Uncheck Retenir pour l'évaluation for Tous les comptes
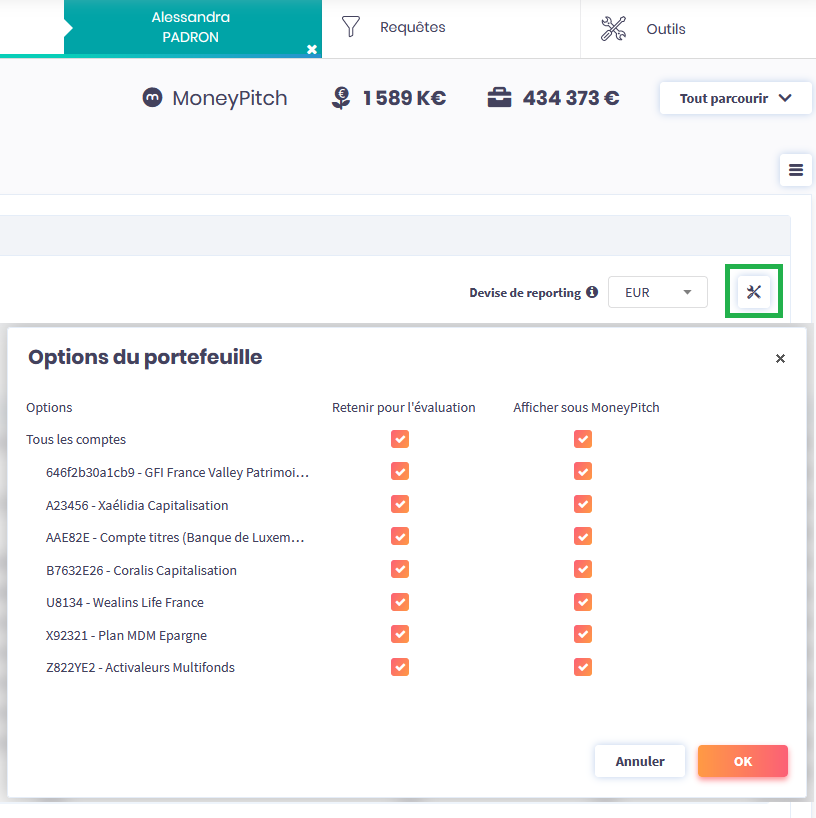The width and height of the screenshot is (816, 818). tap(400, 439)
